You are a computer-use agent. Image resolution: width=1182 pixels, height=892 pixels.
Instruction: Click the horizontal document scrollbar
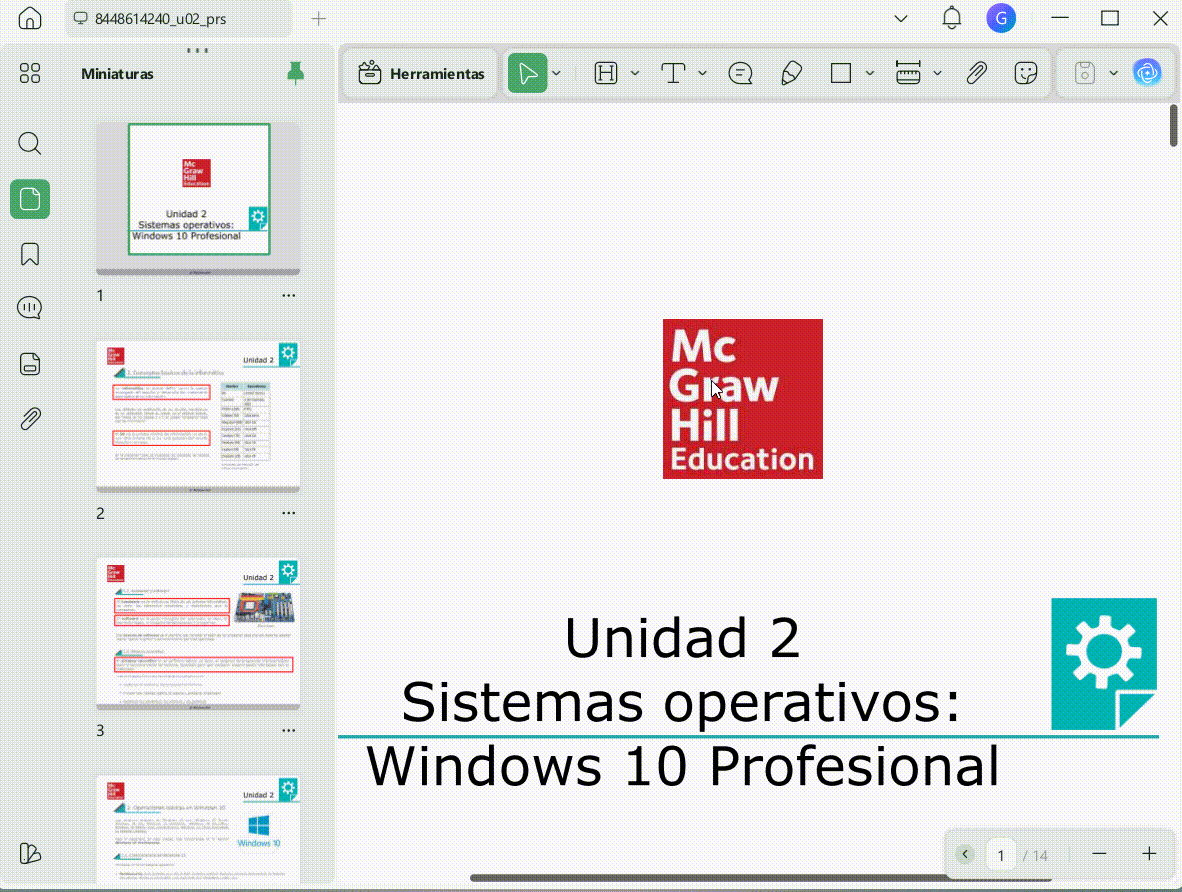point(760,878)
